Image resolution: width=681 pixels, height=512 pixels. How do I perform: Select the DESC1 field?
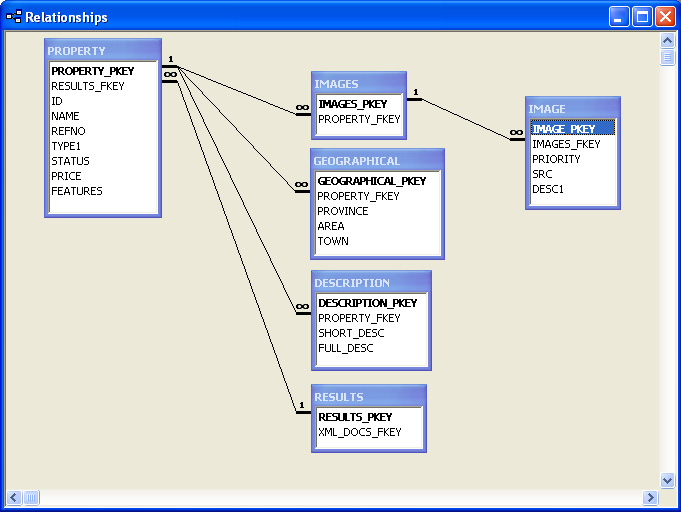pyautogui.click(x=573, y=188)
